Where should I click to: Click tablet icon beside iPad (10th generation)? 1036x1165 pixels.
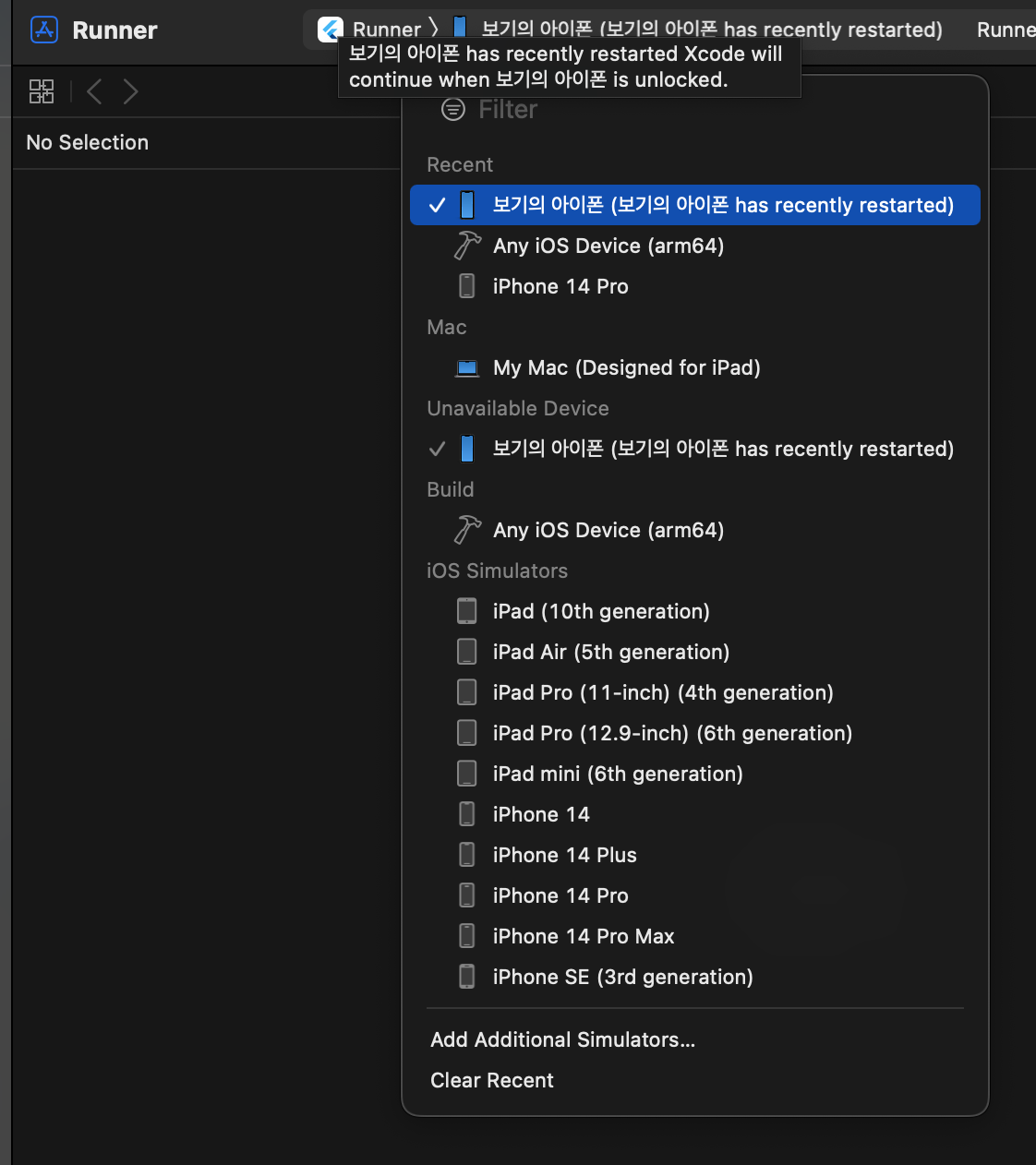pos(467,611)
